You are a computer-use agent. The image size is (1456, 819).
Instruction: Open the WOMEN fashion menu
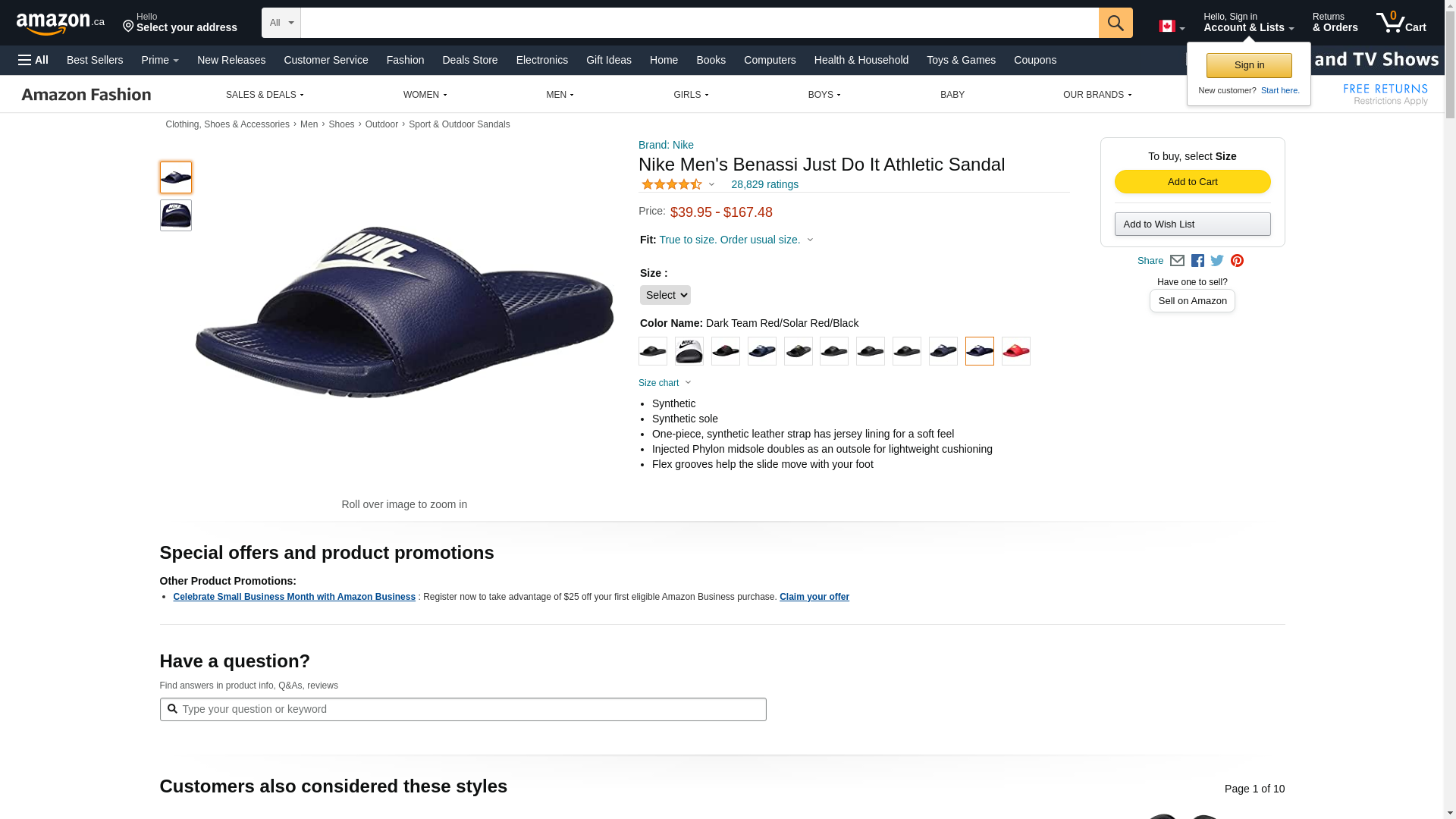425,95
